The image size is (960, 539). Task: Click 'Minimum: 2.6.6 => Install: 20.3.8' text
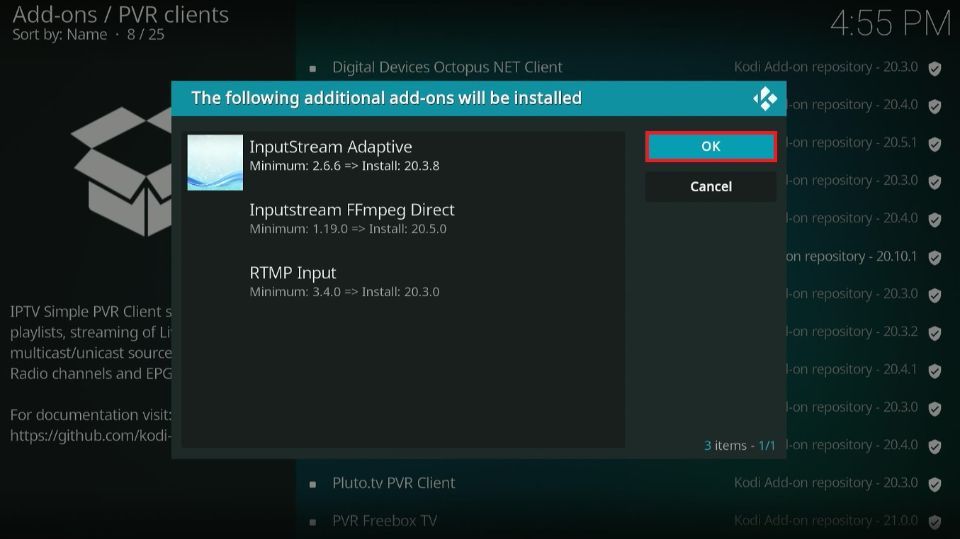pyautogui.click(x=344, y=166)
